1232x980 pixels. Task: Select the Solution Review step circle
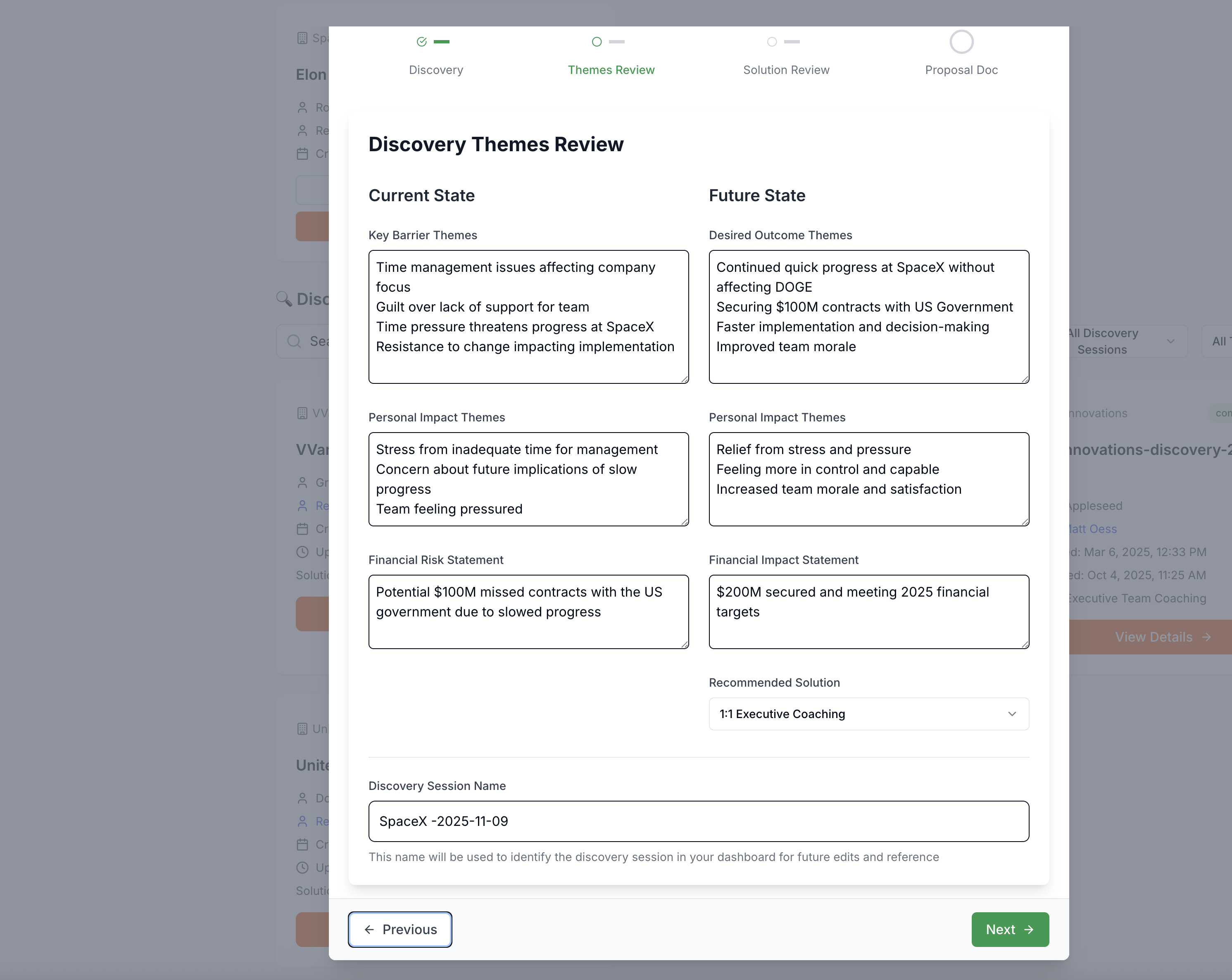tap(771, 42)
